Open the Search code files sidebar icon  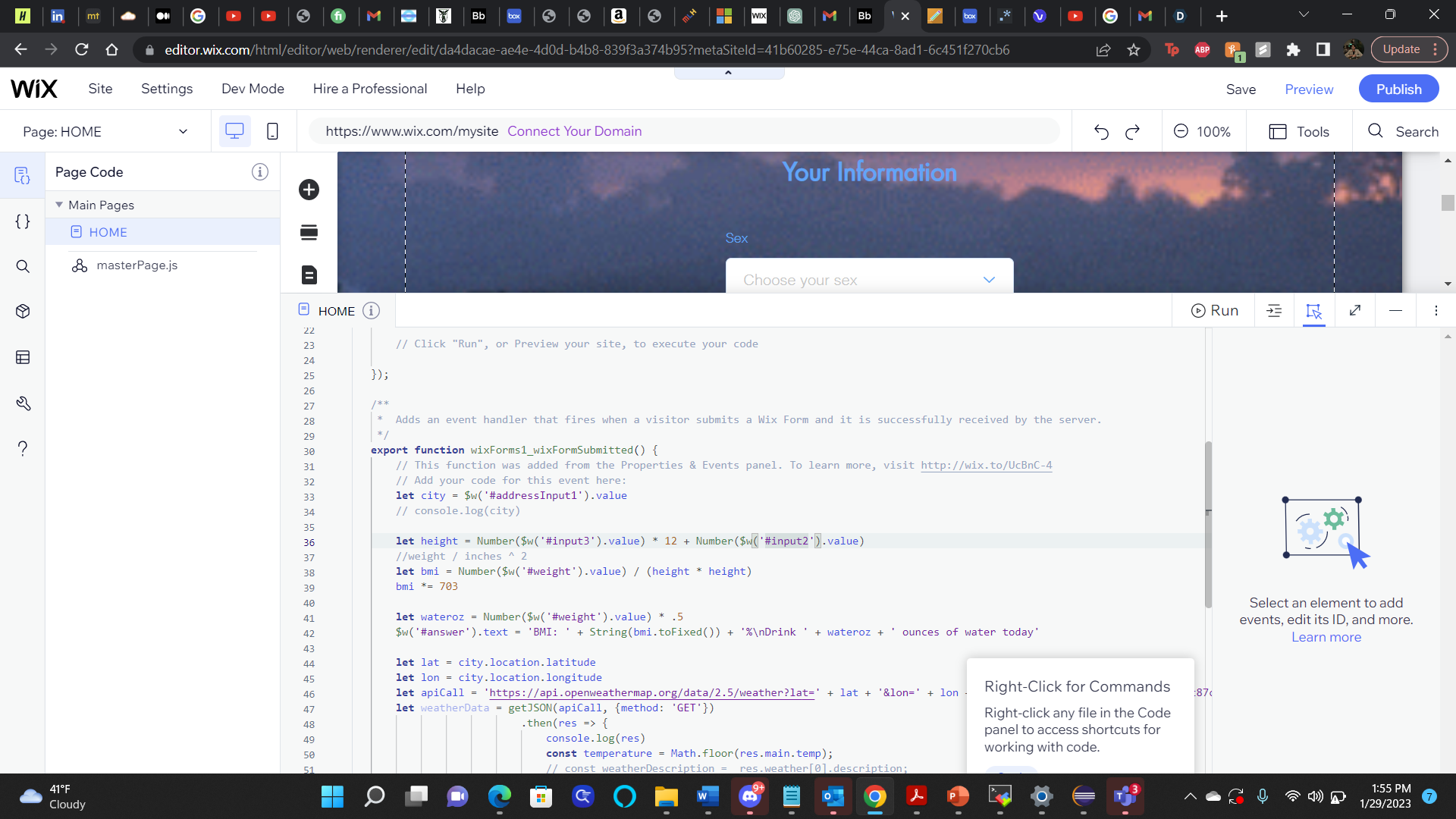pos(23,267)
